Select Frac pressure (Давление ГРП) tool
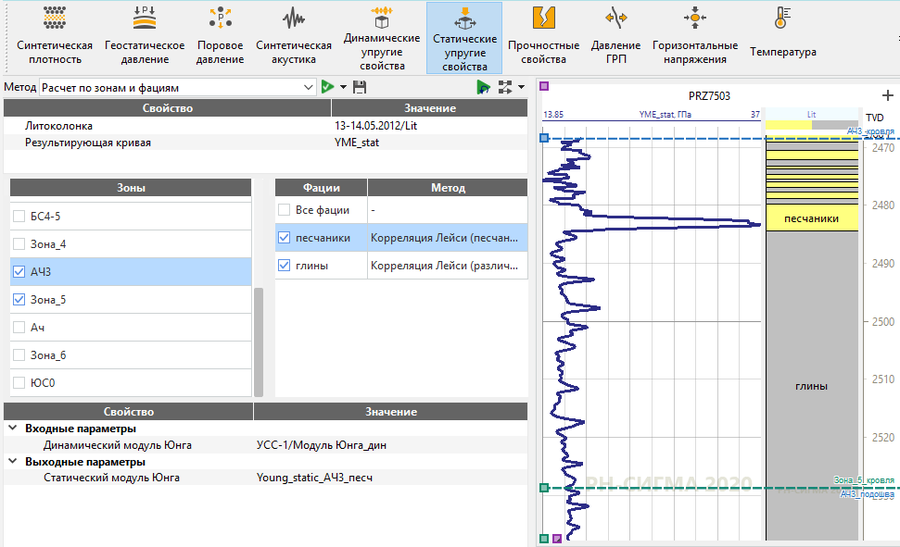This screenshot has width=900, height=547. [x=615, y=36]
